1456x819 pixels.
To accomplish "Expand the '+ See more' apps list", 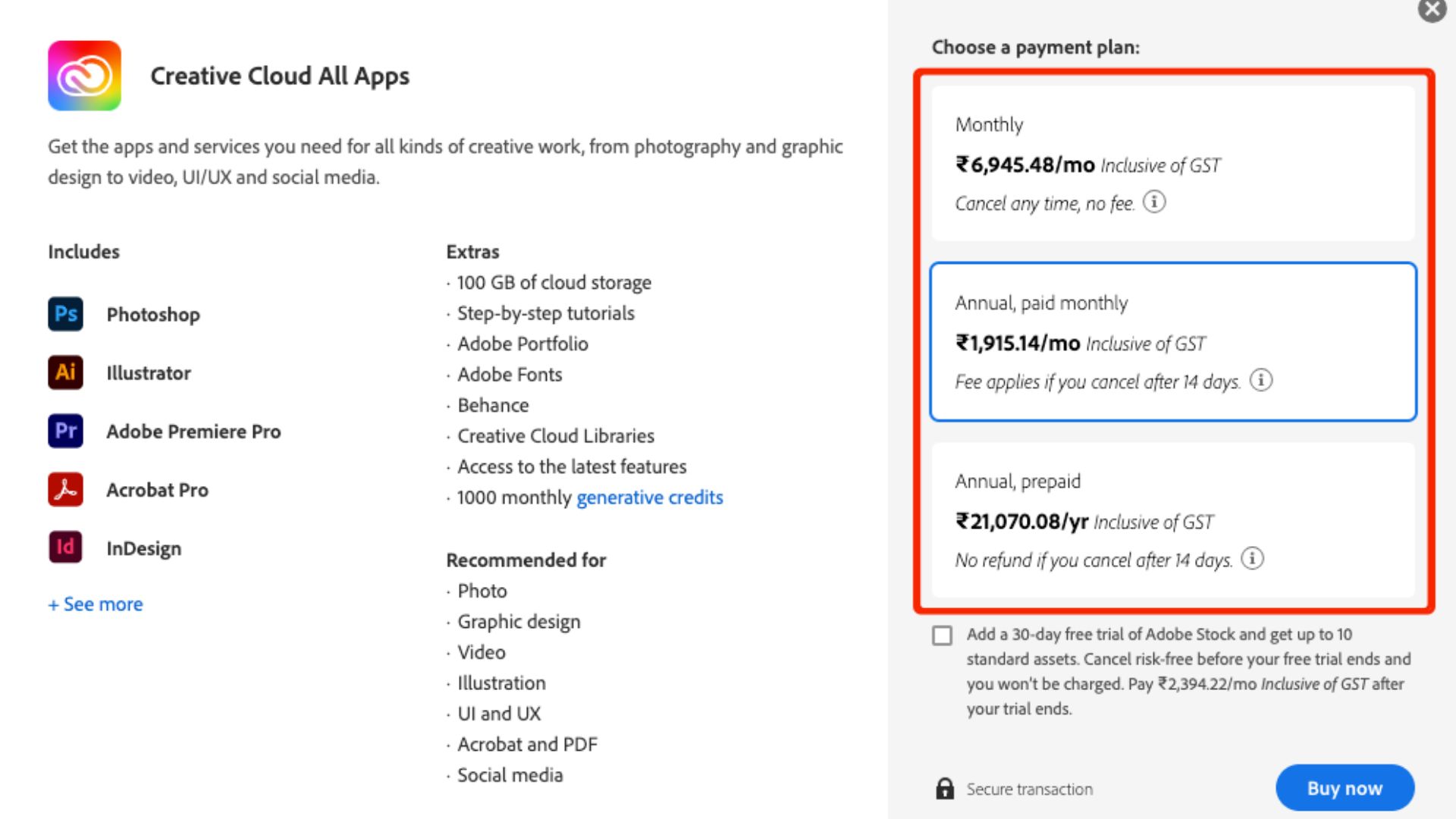I will pos(95,604).
